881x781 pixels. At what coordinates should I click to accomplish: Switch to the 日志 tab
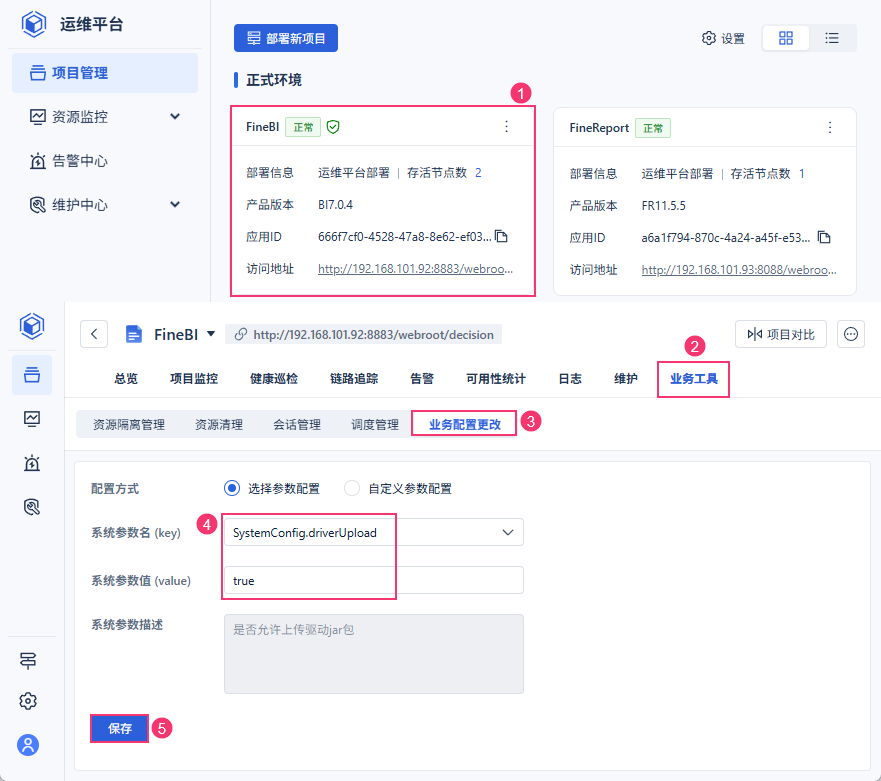point(570,379)
